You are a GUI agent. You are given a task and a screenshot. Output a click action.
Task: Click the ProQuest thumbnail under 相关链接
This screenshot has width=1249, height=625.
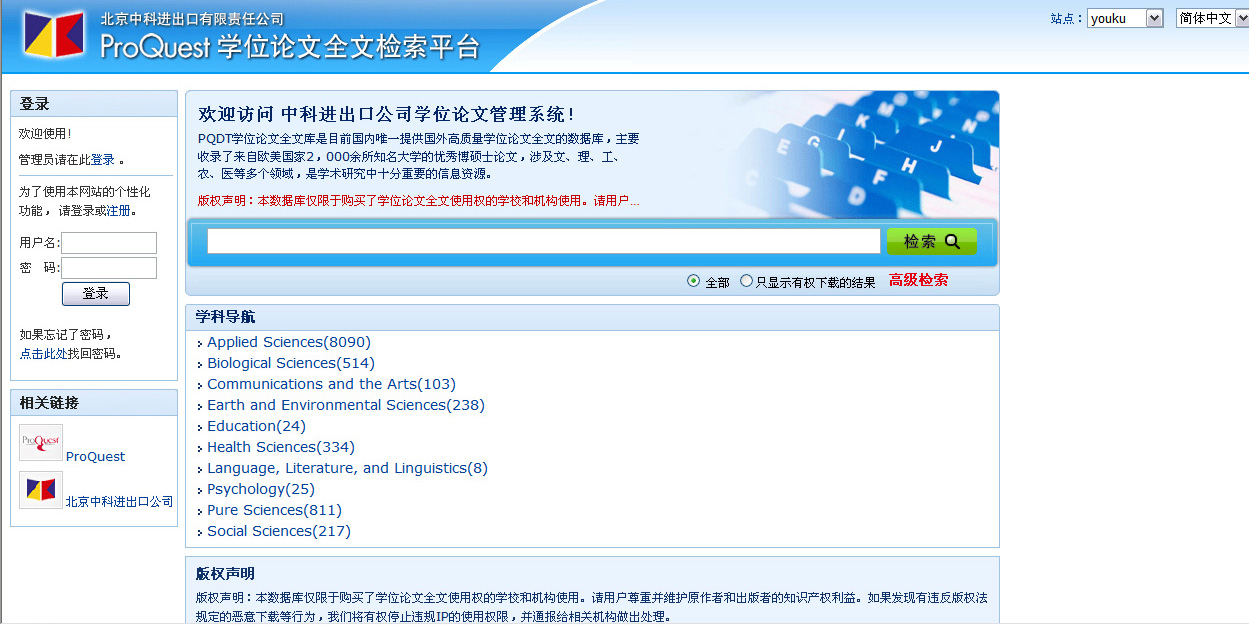[x=41, y=443]
